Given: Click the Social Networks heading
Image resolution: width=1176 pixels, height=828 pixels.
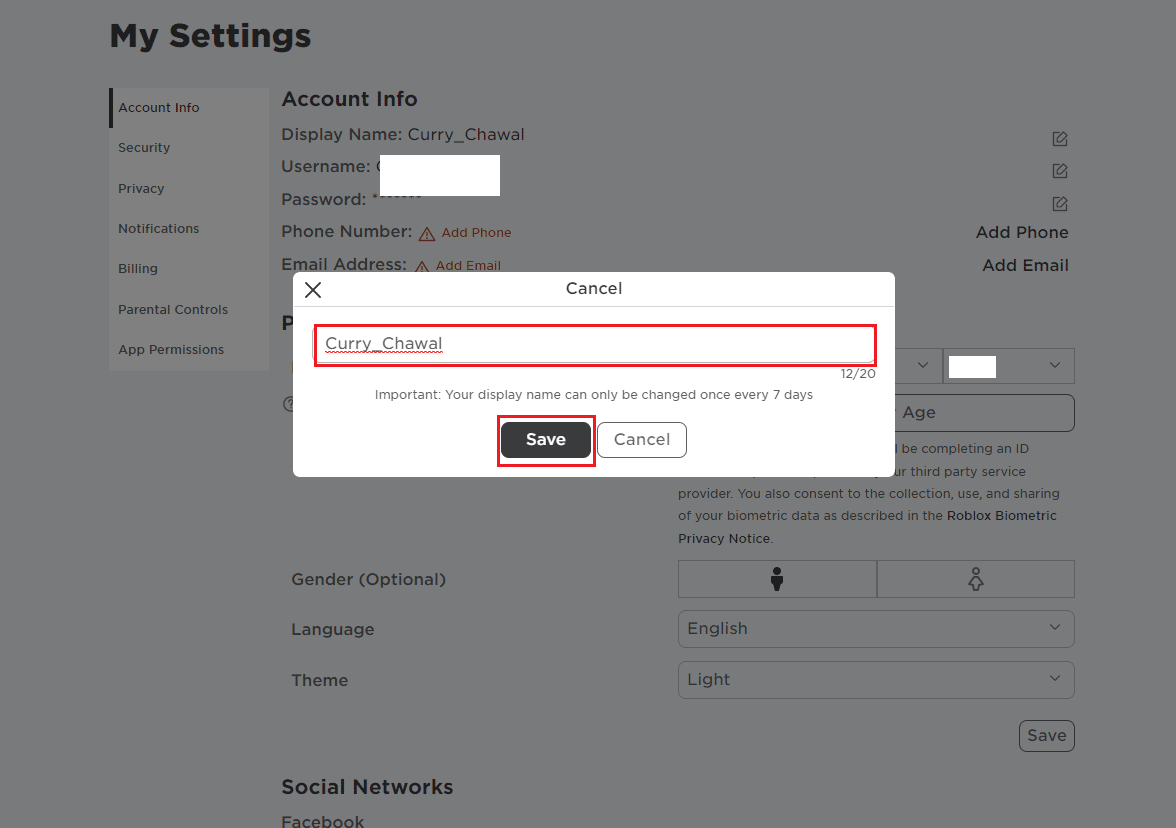Looking at the screenshot, I should point(367,787).
